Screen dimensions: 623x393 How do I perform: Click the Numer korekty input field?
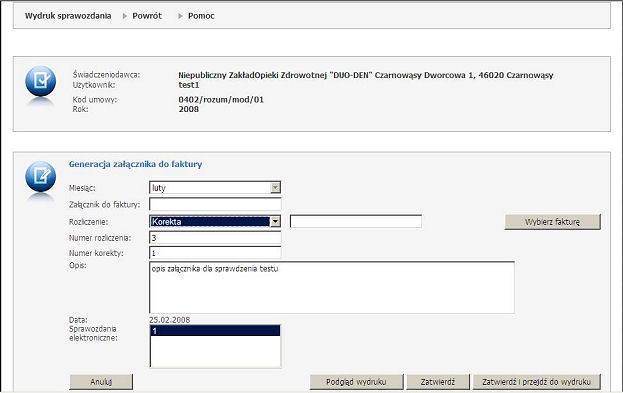[215, 253]
